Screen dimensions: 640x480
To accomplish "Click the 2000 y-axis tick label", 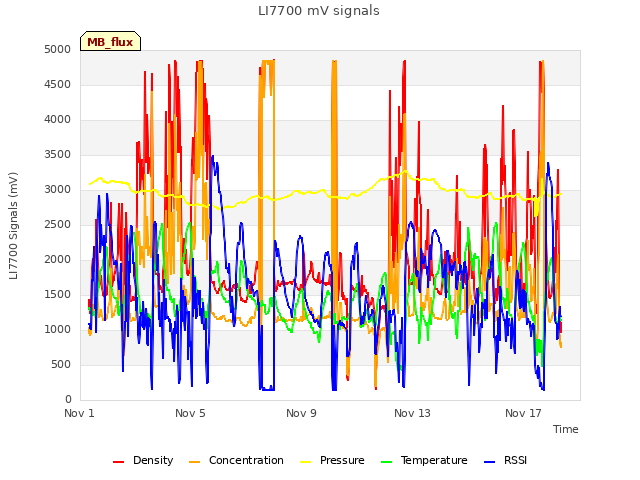I will click(x=58, y=260).
